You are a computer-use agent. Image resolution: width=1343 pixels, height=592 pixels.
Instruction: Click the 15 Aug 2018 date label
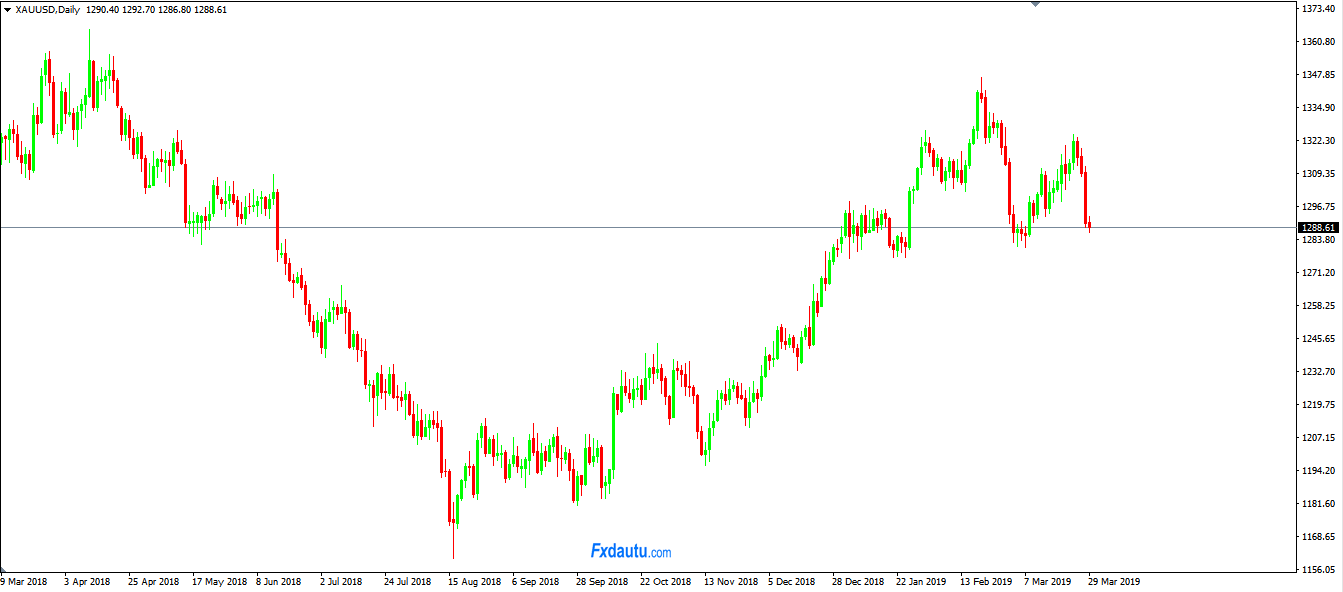pos(474,581)
